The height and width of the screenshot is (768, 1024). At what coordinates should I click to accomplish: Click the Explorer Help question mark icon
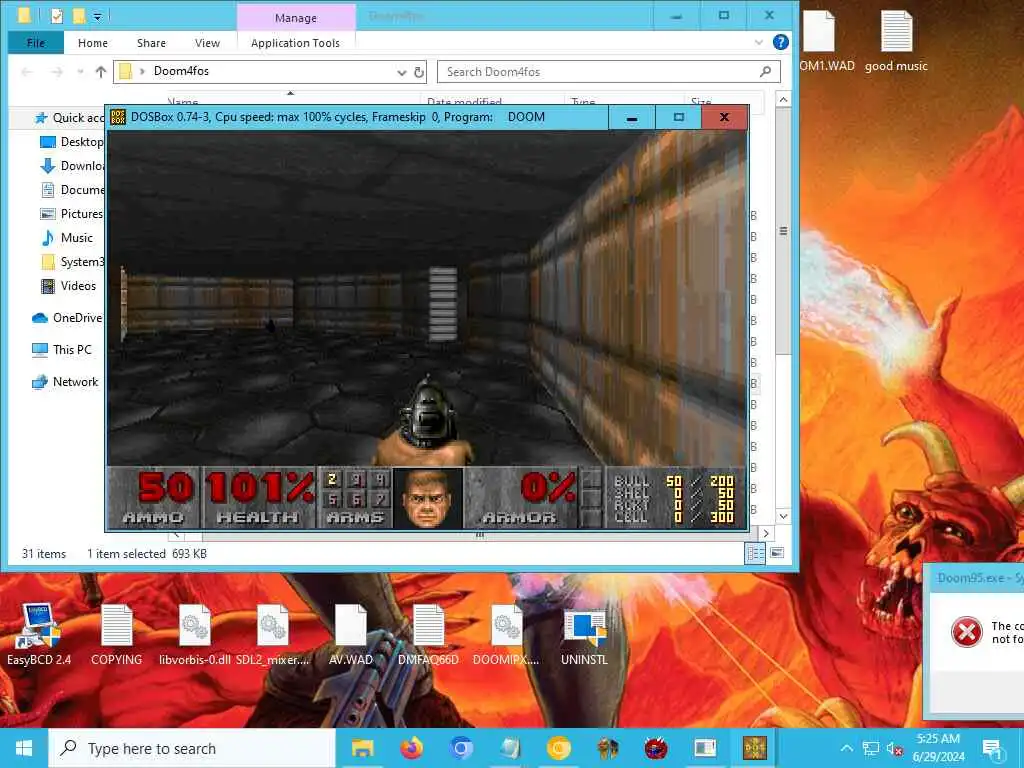click(780, 42)
